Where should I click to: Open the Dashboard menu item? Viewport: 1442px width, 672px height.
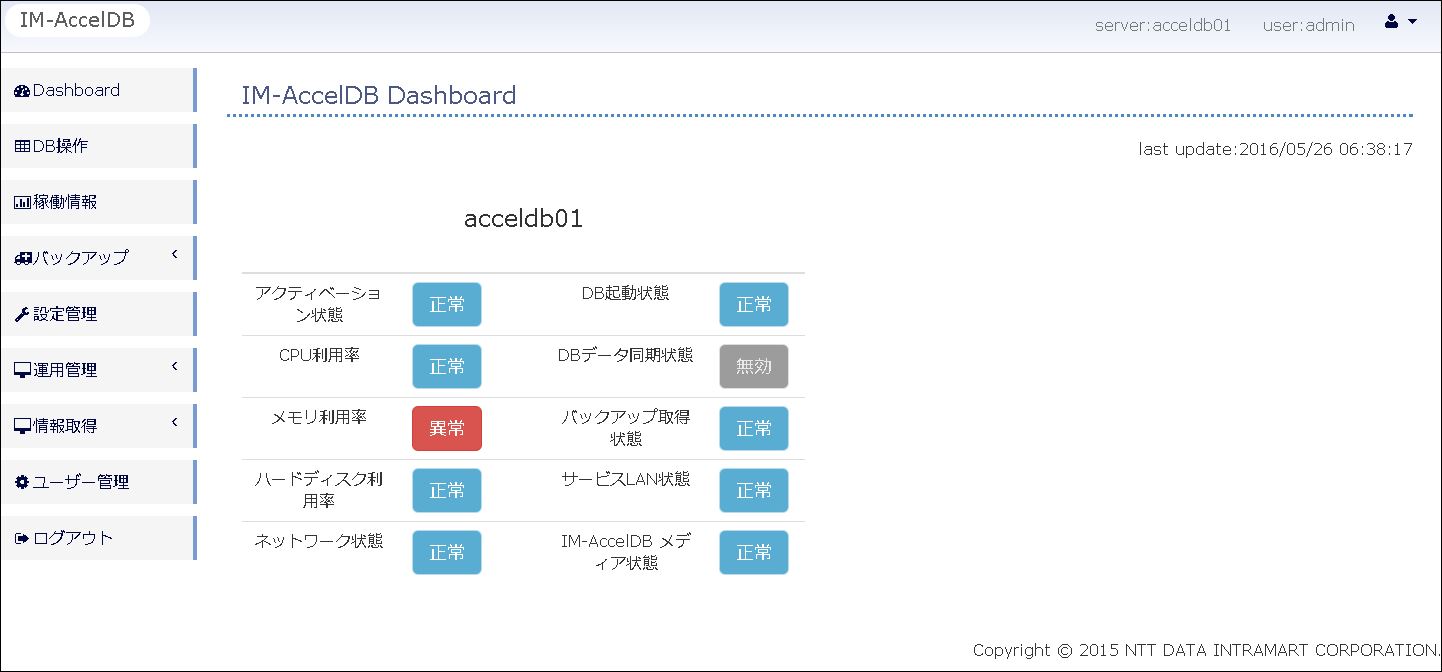point(97,90)
